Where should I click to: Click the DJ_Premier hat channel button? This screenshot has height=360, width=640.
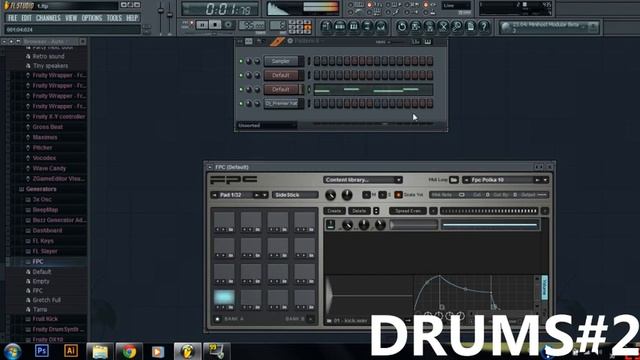point(281,104)
